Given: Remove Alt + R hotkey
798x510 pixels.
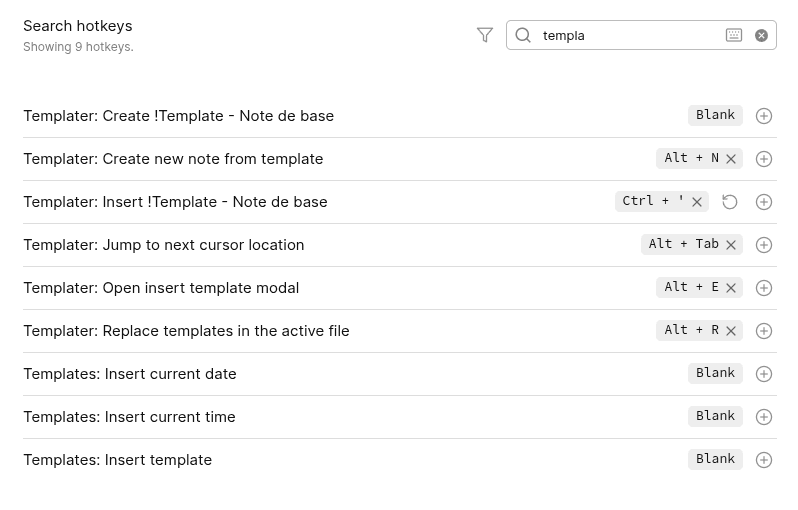Looking at the screenshot, I should 731,331.
